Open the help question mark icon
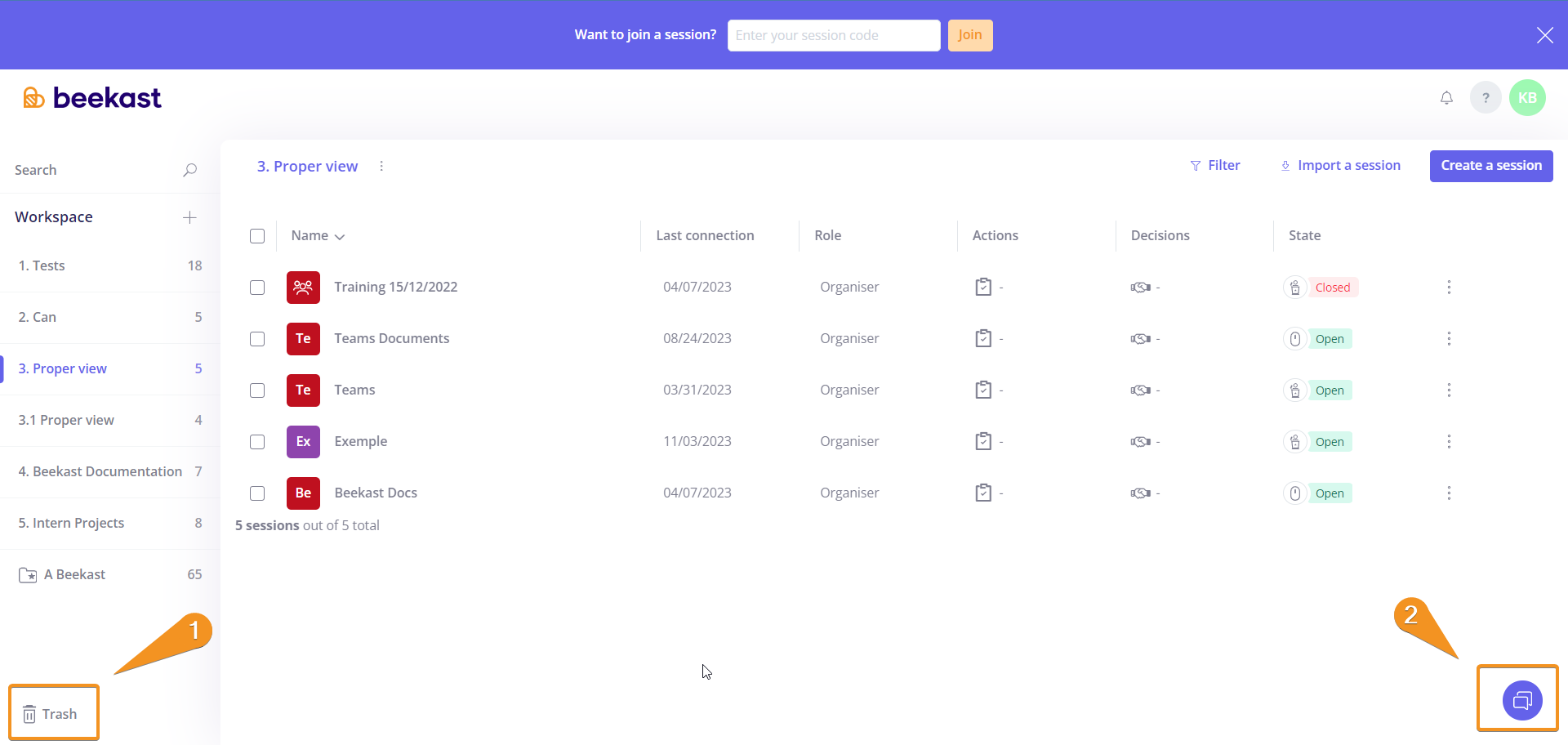 coord(1486,98)
